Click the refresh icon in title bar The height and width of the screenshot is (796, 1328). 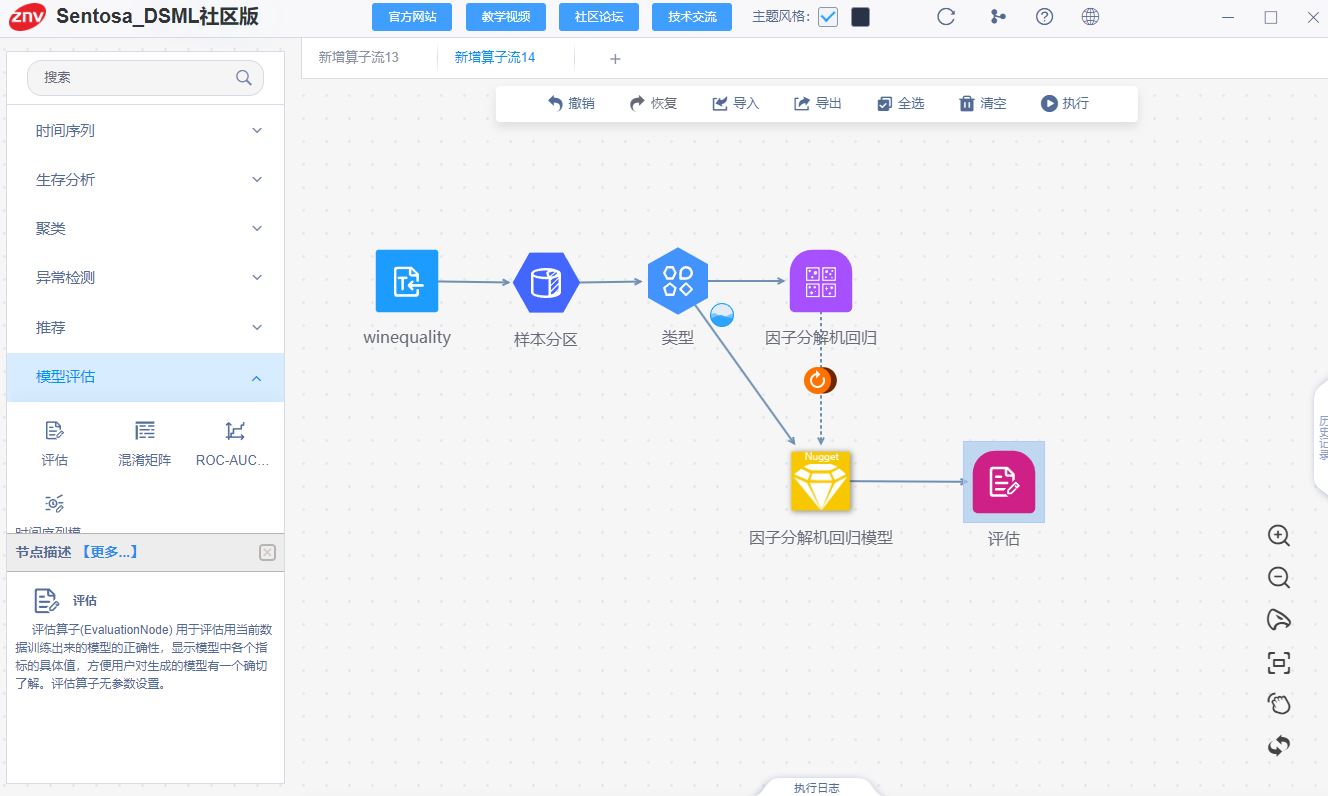(x=946, y=17)
